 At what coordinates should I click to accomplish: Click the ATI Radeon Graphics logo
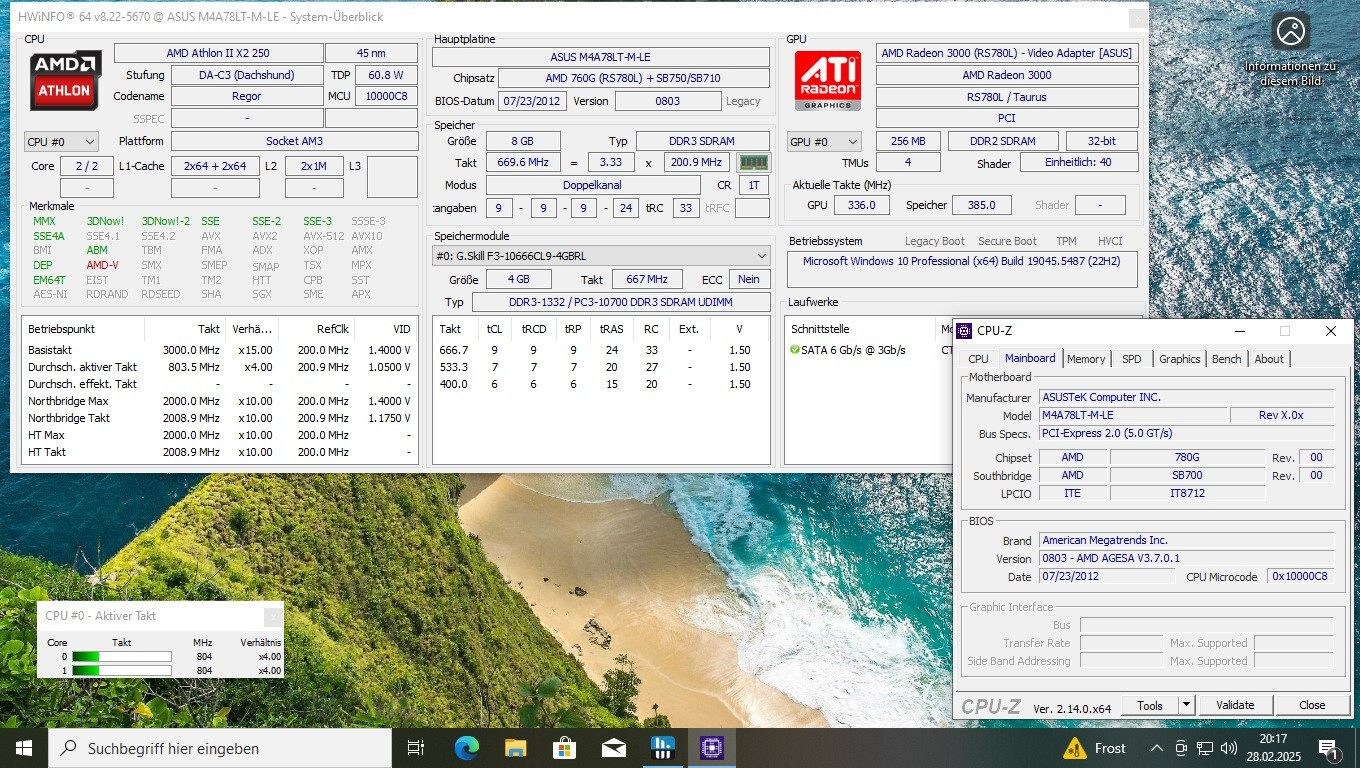pyautogui.click(x=828, y=80)
